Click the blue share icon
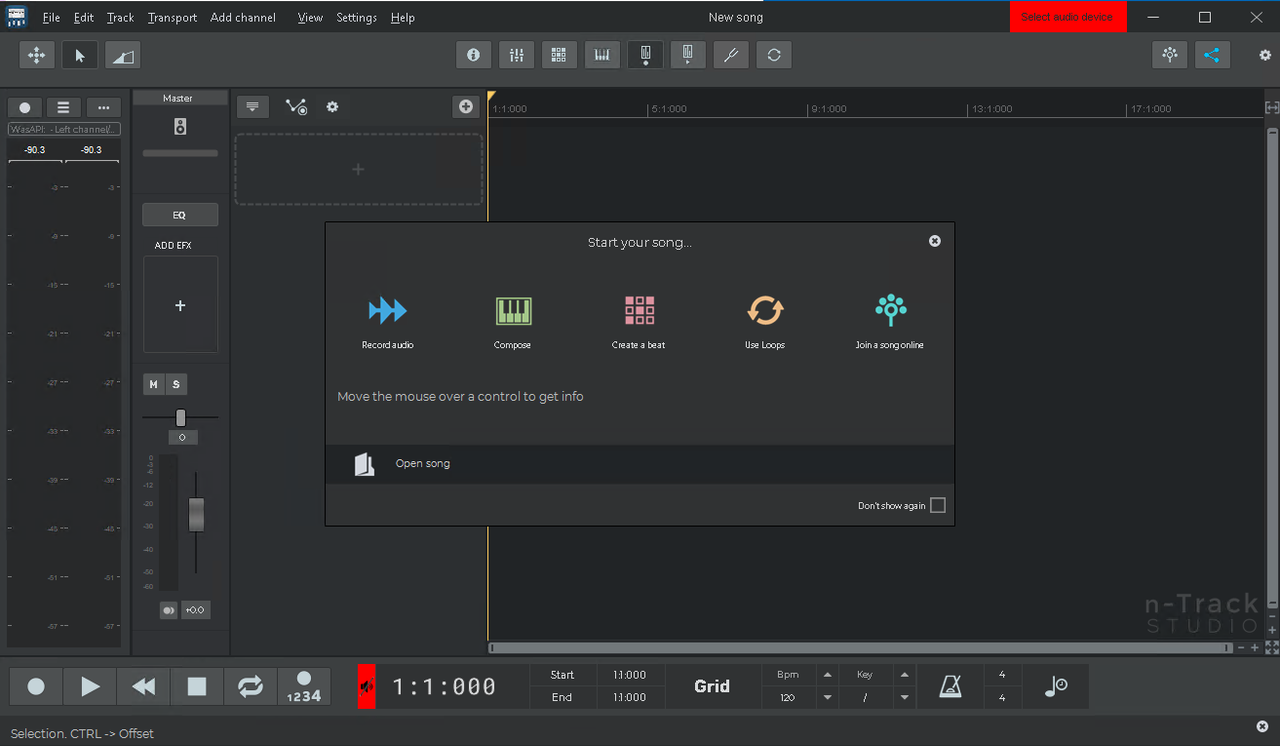This screenshot has width=1280, height=746. [1212, 55]
